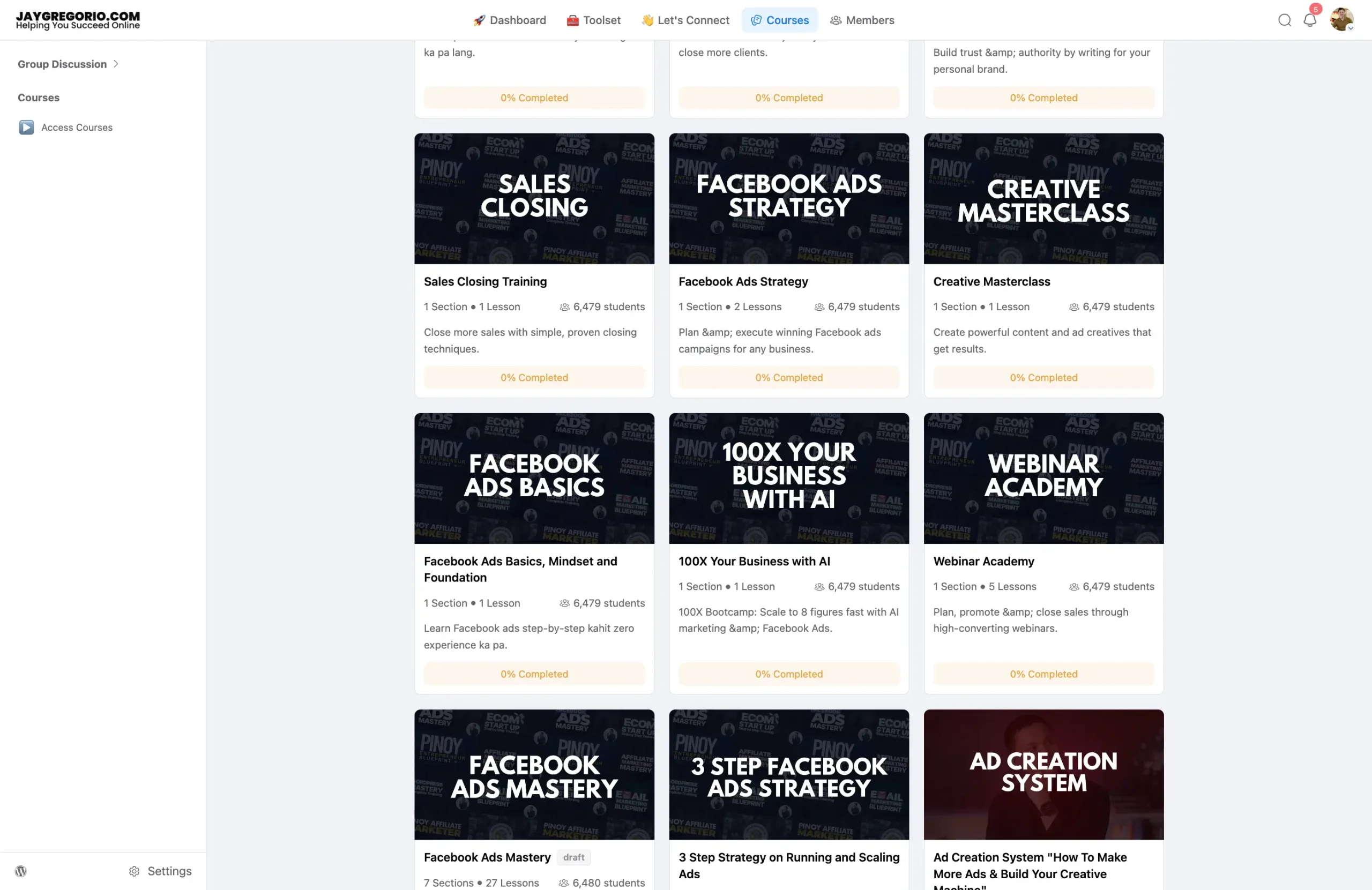The height and width of the screenshot is (890, 1372).
Task: Click students icon on Facebook Ads Mastery card
Action: pyautogui.click(x=563, y=883)
